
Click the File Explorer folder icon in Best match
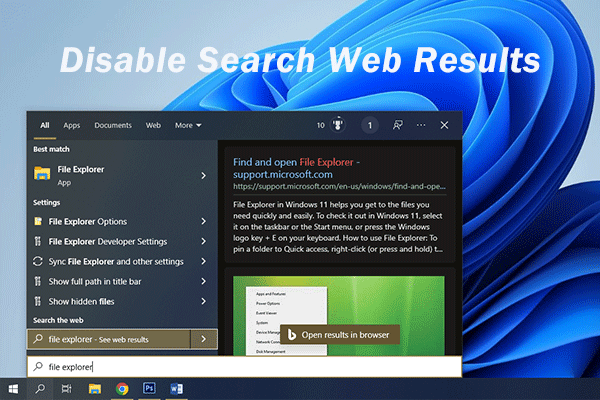[42, 173]
